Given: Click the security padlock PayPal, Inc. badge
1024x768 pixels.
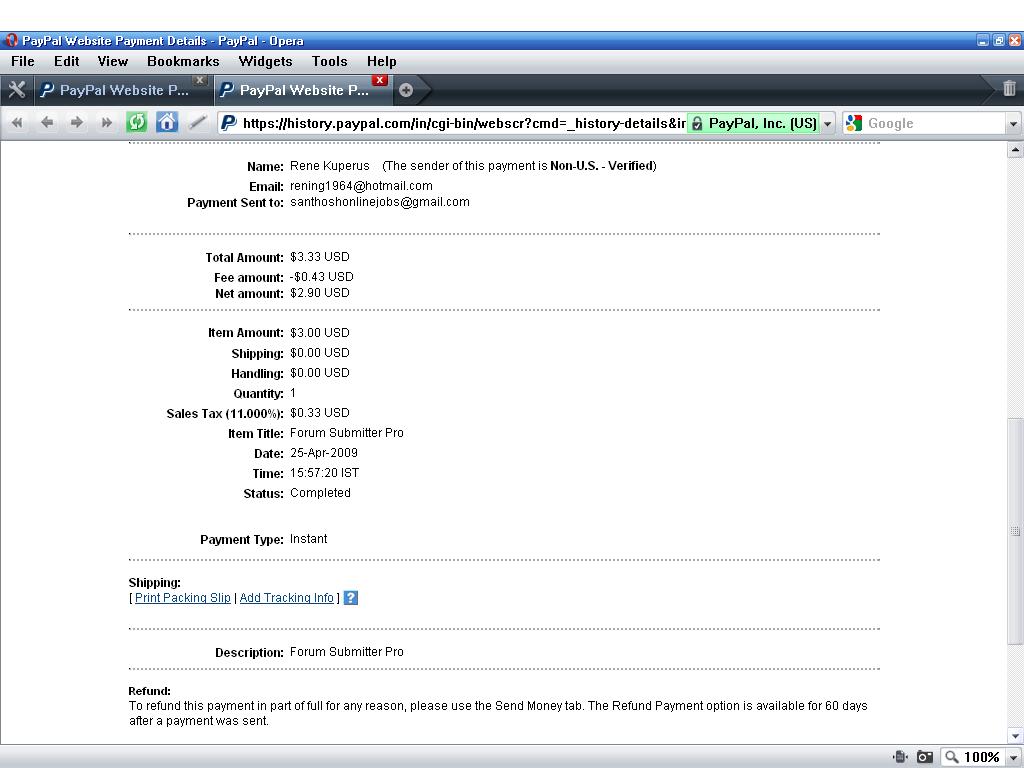Looking at the screenshot, I should click(x=754, y=123).
